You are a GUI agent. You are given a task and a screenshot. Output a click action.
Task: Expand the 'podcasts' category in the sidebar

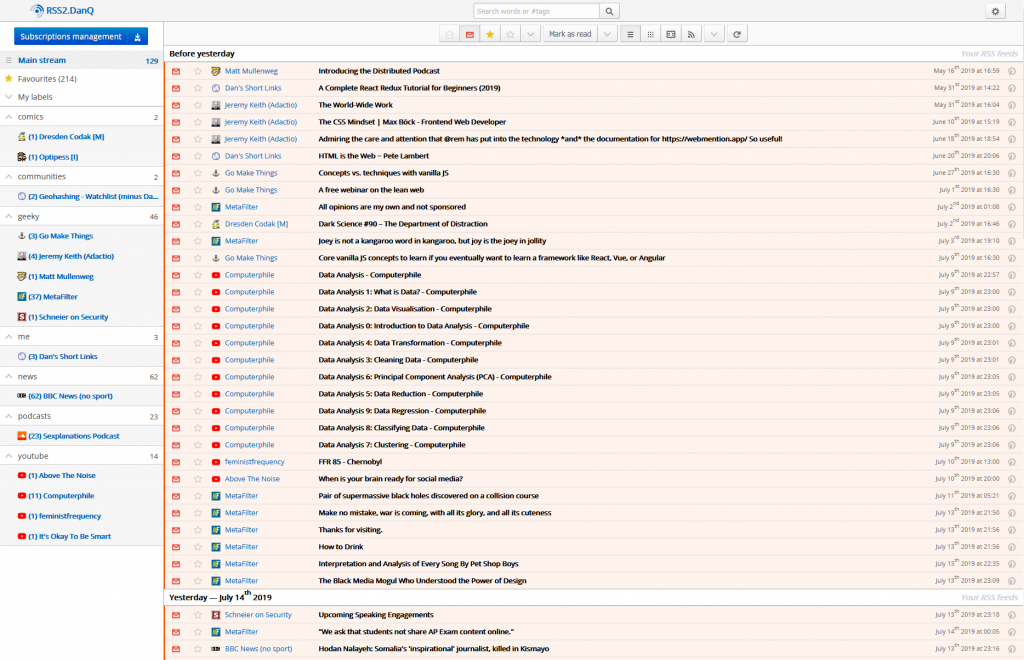click(x=9, y=415)
